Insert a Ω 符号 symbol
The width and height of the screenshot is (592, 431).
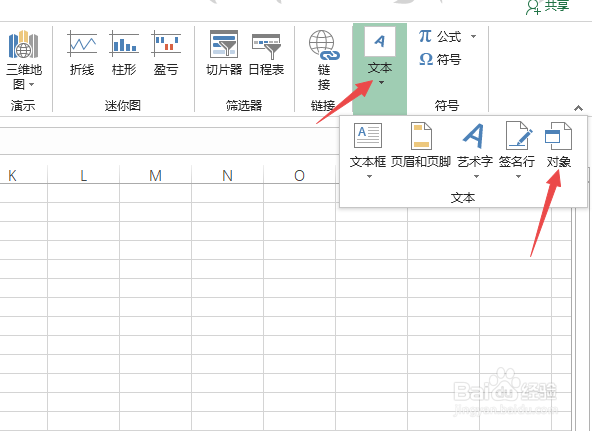pyautogui.click(x=440, y=59)
